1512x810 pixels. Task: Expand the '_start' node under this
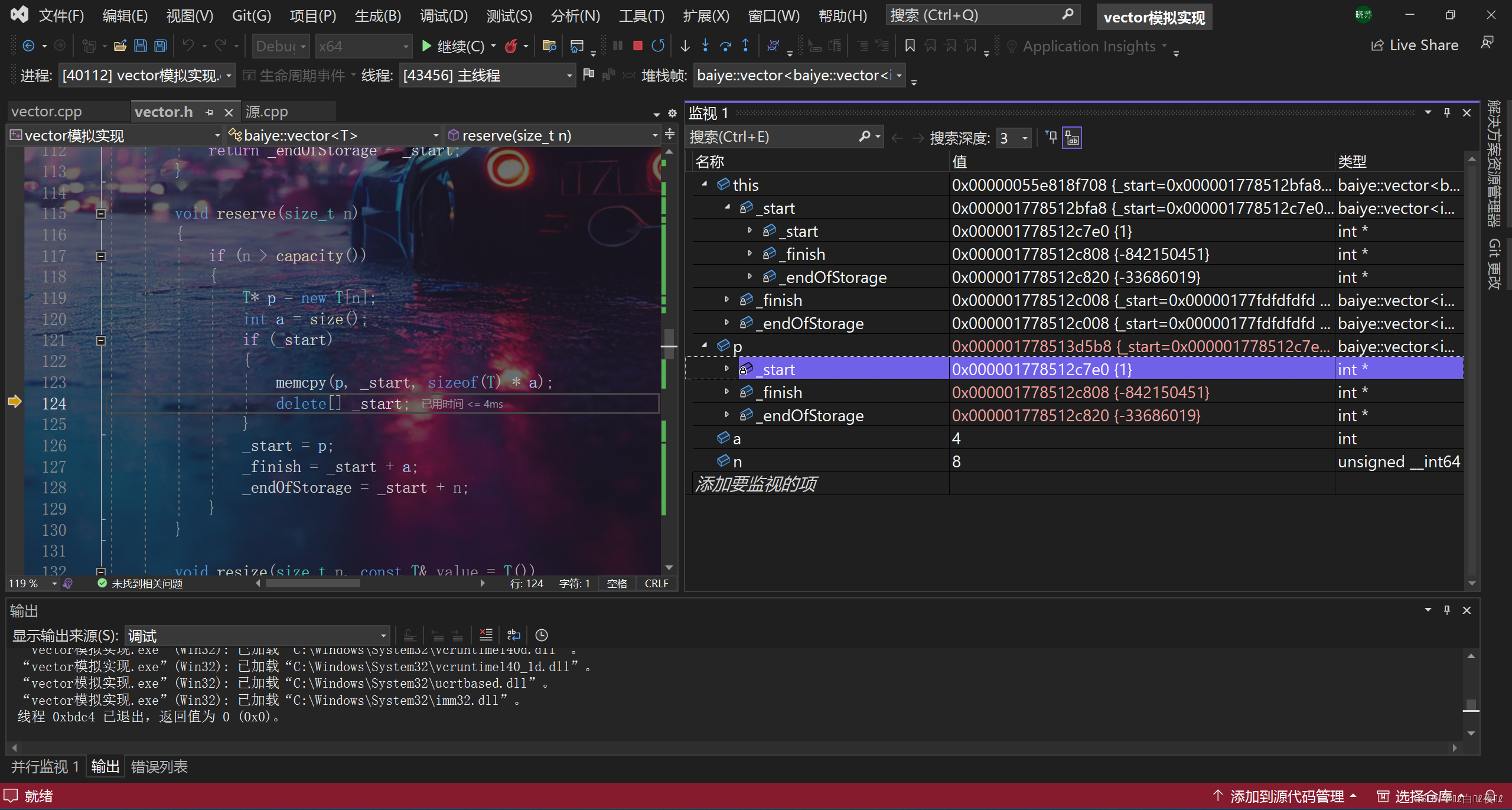728,207
